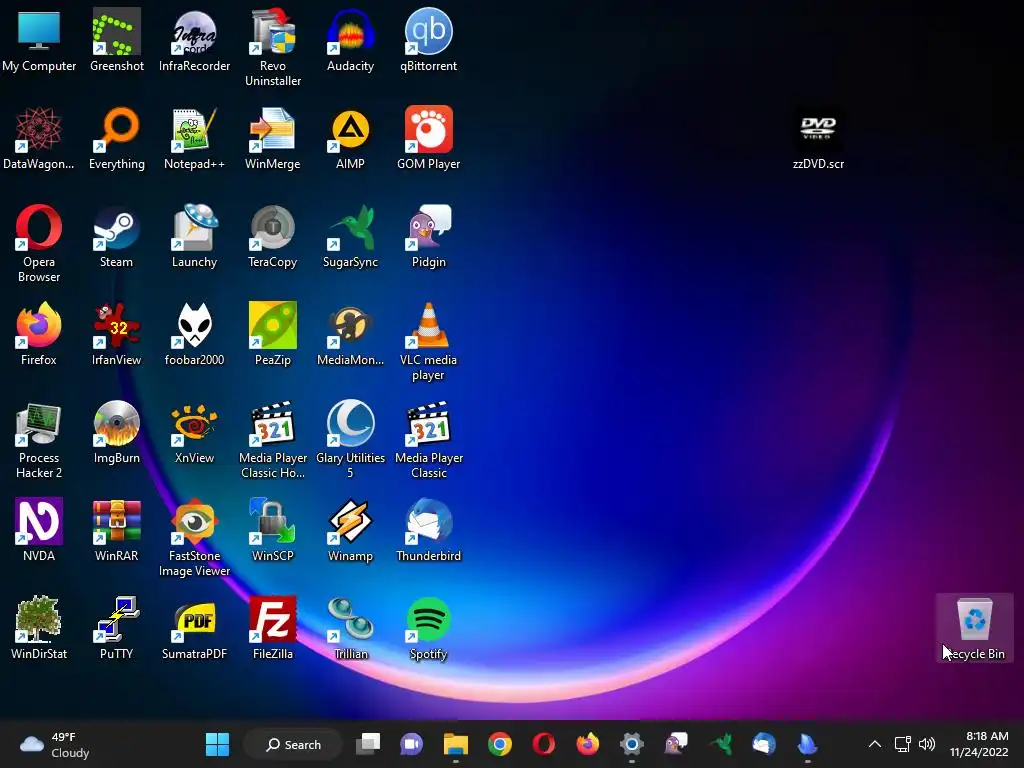Launch Firefox from the taskbar
Screen dimensions: 1024x768
pyautogui.click(x=588, y=744)
